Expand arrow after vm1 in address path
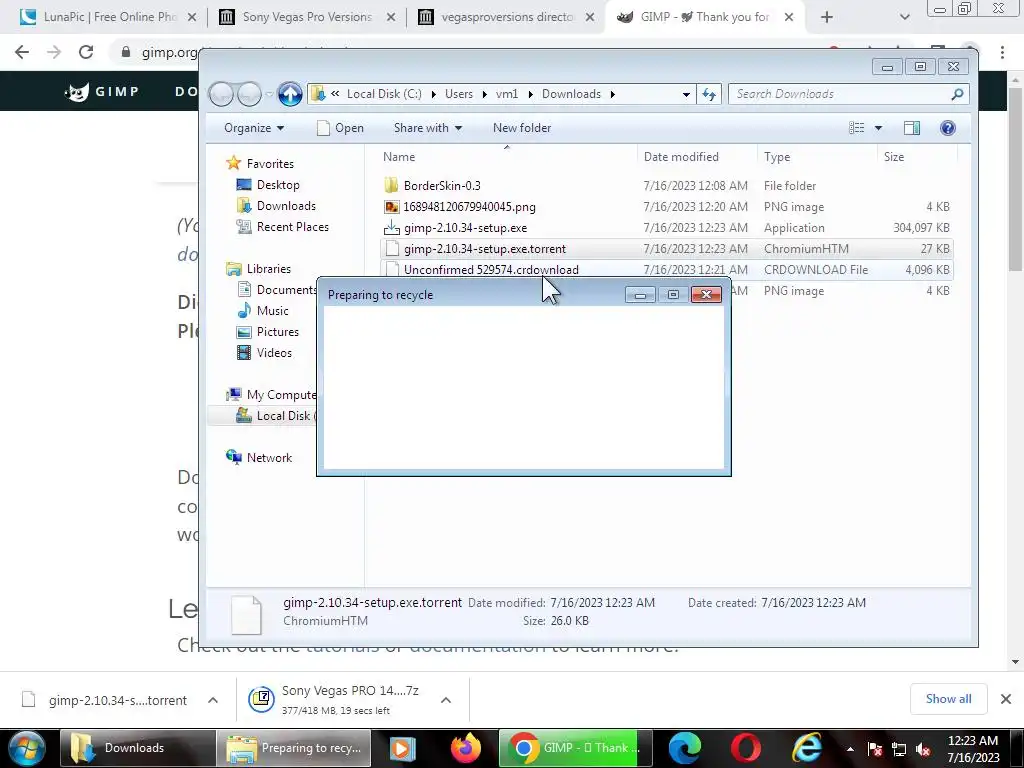 point(530,94)
